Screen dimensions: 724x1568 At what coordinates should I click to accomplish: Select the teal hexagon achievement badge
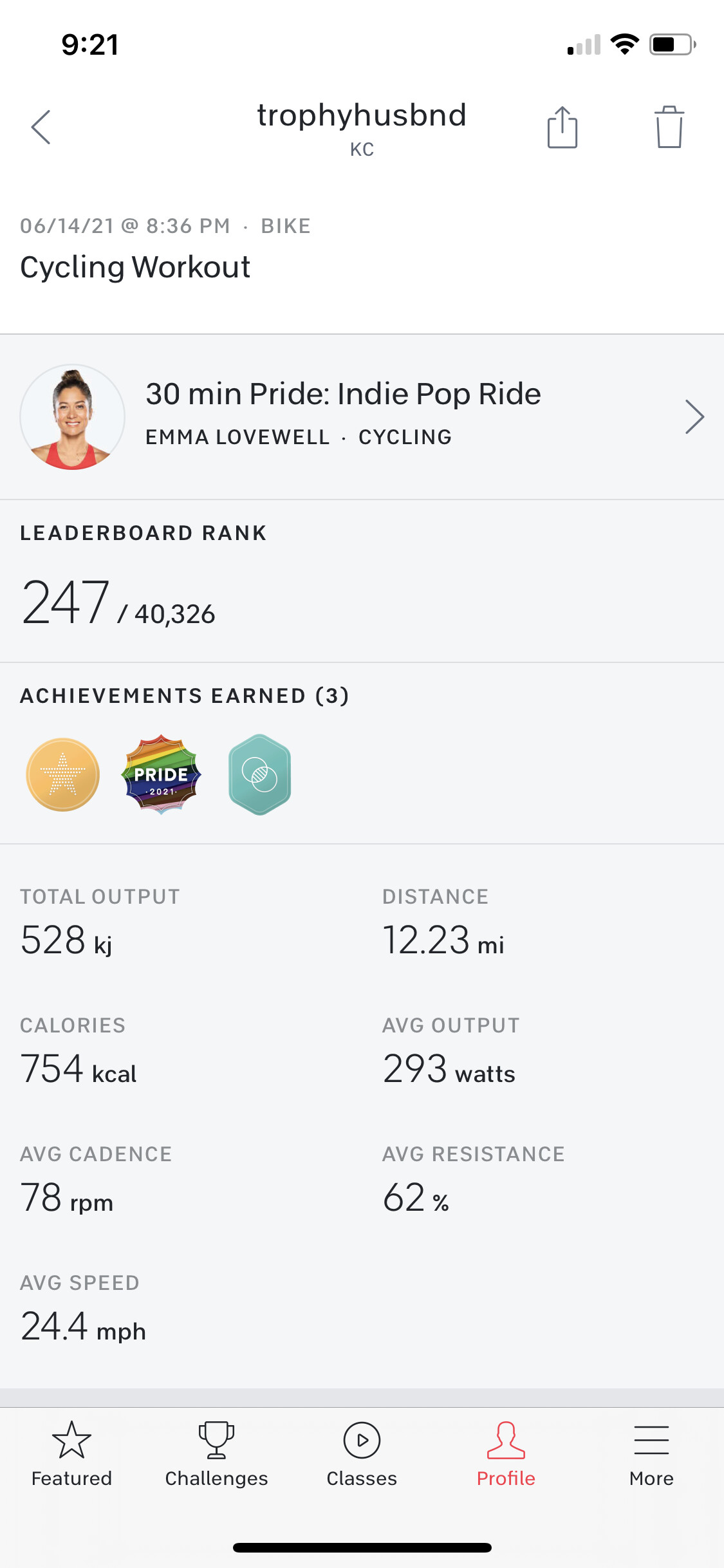pyautogui.click(x=260, y=774)
